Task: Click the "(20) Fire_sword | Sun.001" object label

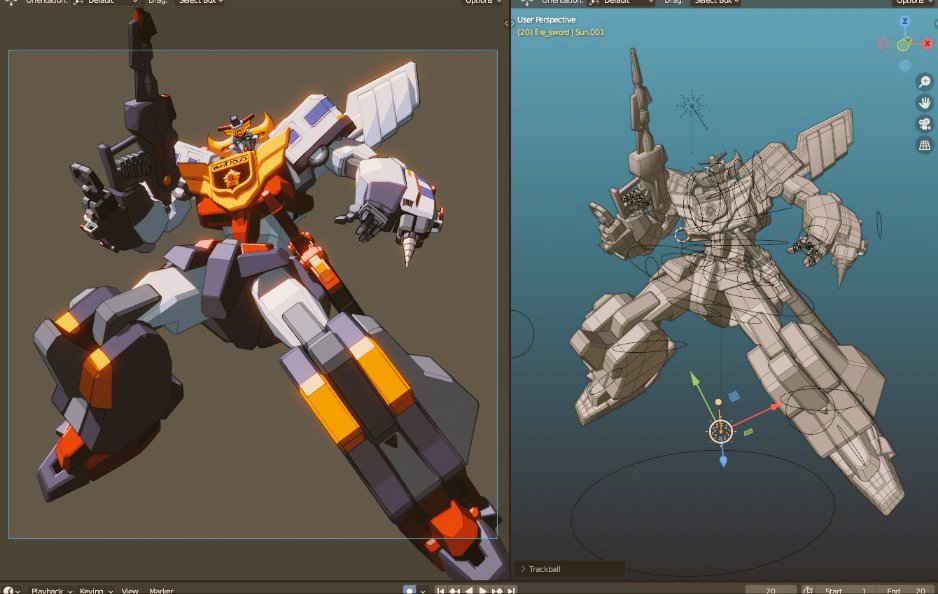Action: point(561,32)
